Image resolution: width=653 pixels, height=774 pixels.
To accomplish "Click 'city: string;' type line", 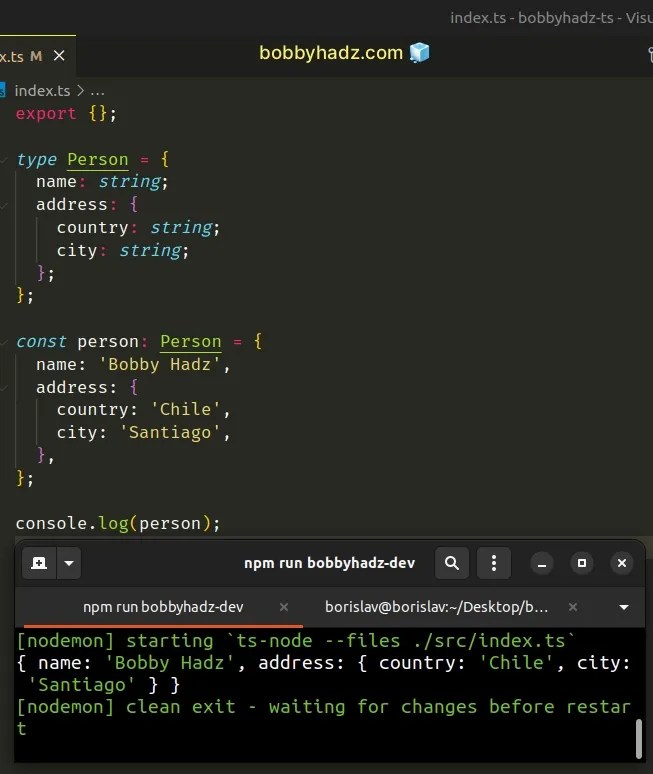I will click(x=122, y=251).
